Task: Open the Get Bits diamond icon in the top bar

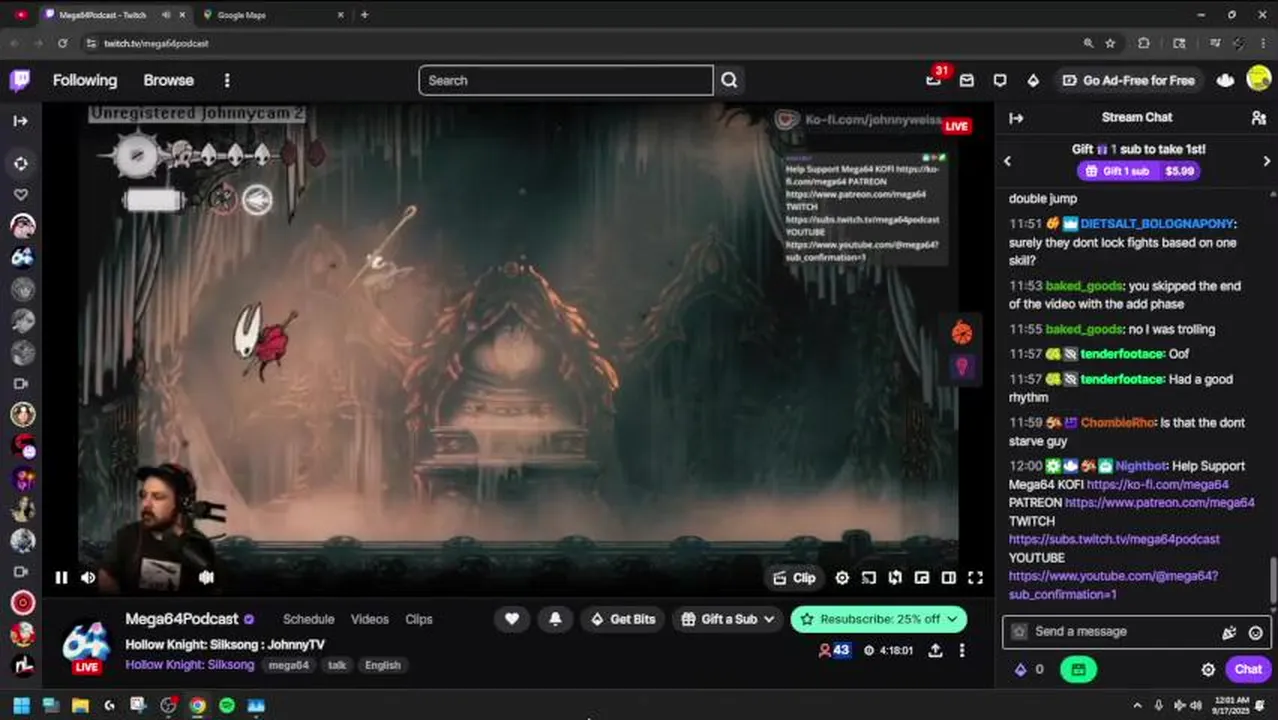Action: pos(1033,80)
